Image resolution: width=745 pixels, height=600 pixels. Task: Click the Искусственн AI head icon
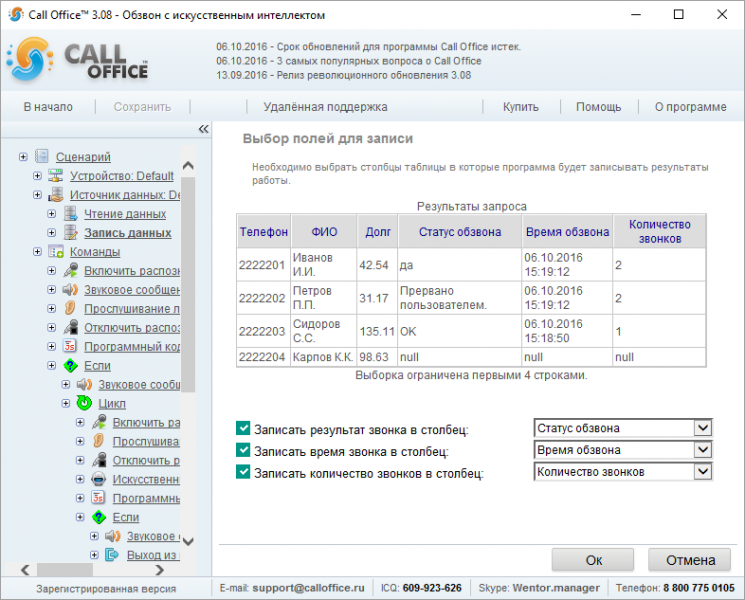click(x=99, y=479)
